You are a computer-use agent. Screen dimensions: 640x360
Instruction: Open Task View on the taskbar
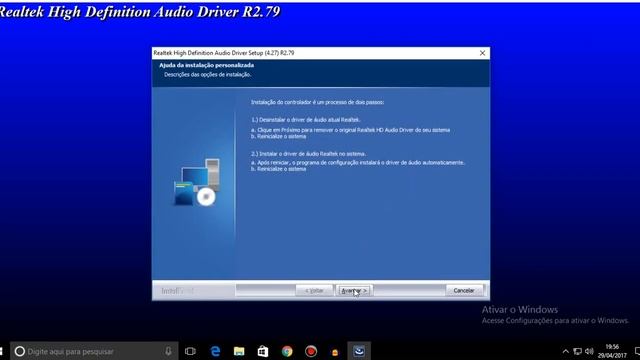190,351
